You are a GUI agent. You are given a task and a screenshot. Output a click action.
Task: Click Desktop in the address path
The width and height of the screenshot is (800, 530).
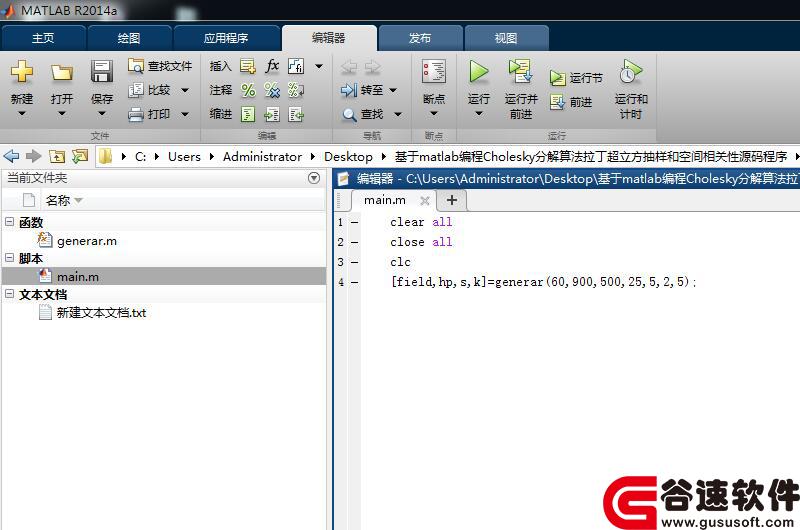[x=348, y=157]
